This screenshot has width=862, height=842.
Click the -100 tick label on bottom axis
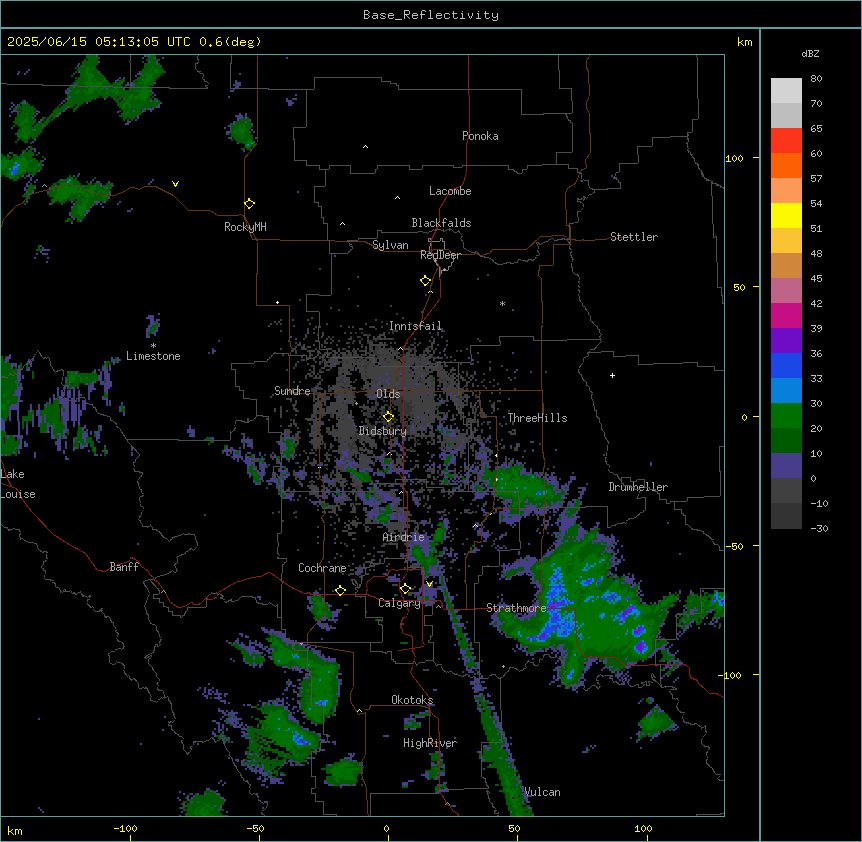click(x=125, y=828)
